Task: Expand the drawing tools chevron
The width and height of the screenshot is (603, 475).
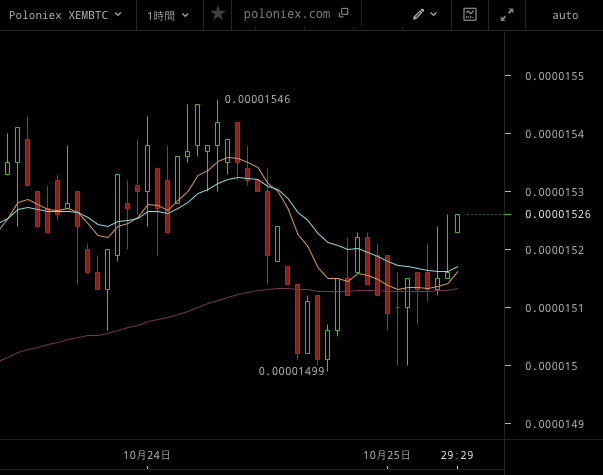Action: tap(433, 14)
